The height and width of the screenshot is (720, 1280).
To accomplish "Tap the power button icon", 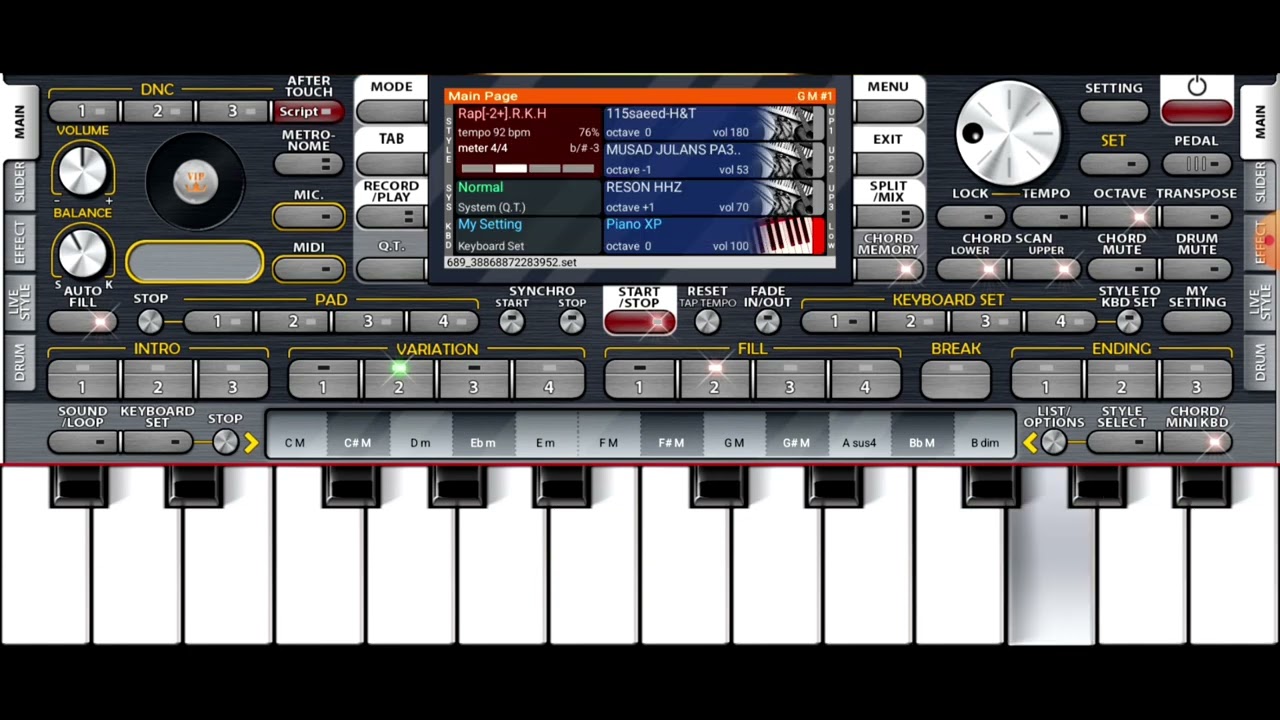I will pos(1197,87).
